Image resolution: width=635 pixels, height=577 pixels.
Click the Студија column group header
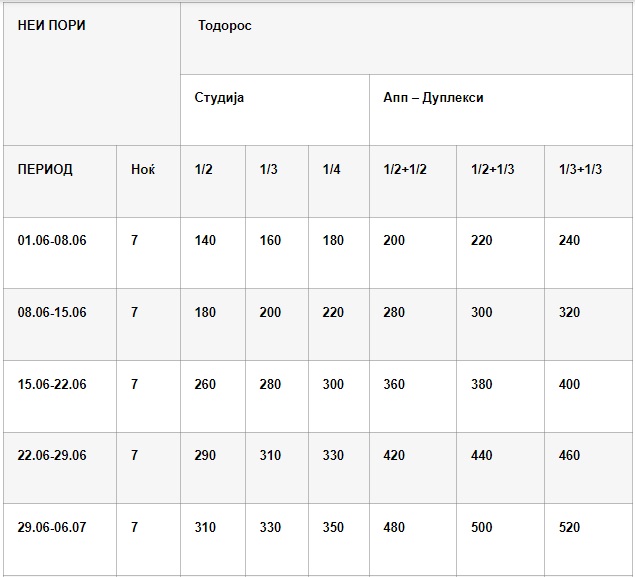(x=219, y=98)
